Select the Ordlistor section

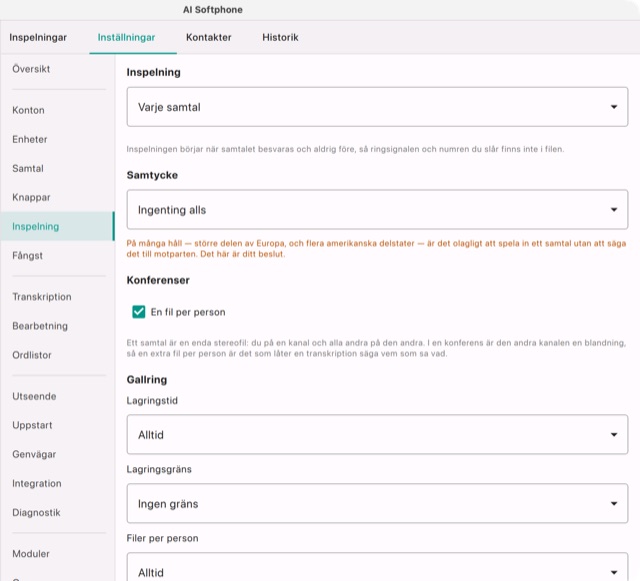pos(57,355)
